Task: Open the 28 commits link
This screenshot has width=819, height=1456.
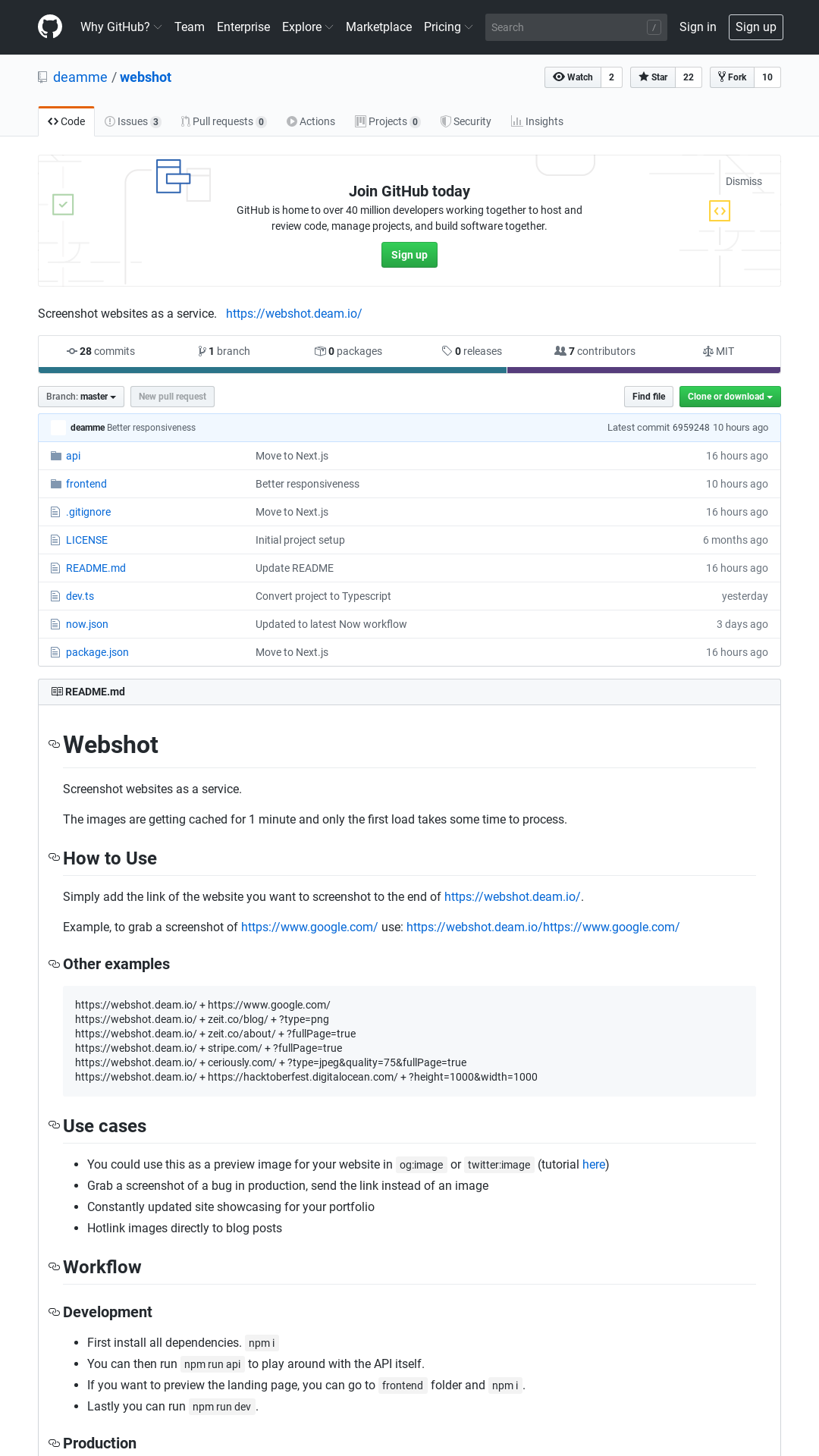Action: (x=101, y=351)
